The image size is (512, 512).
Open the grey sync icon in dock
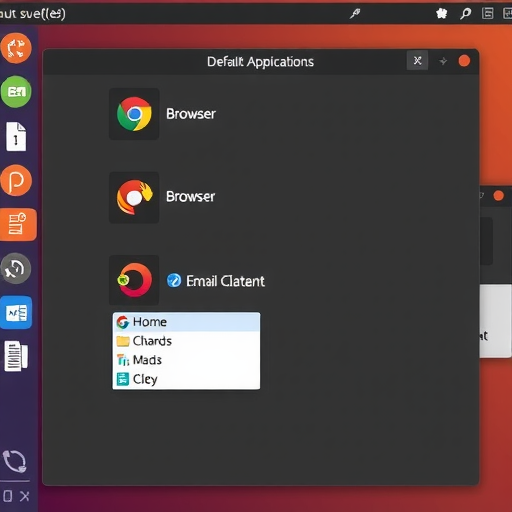16,268
